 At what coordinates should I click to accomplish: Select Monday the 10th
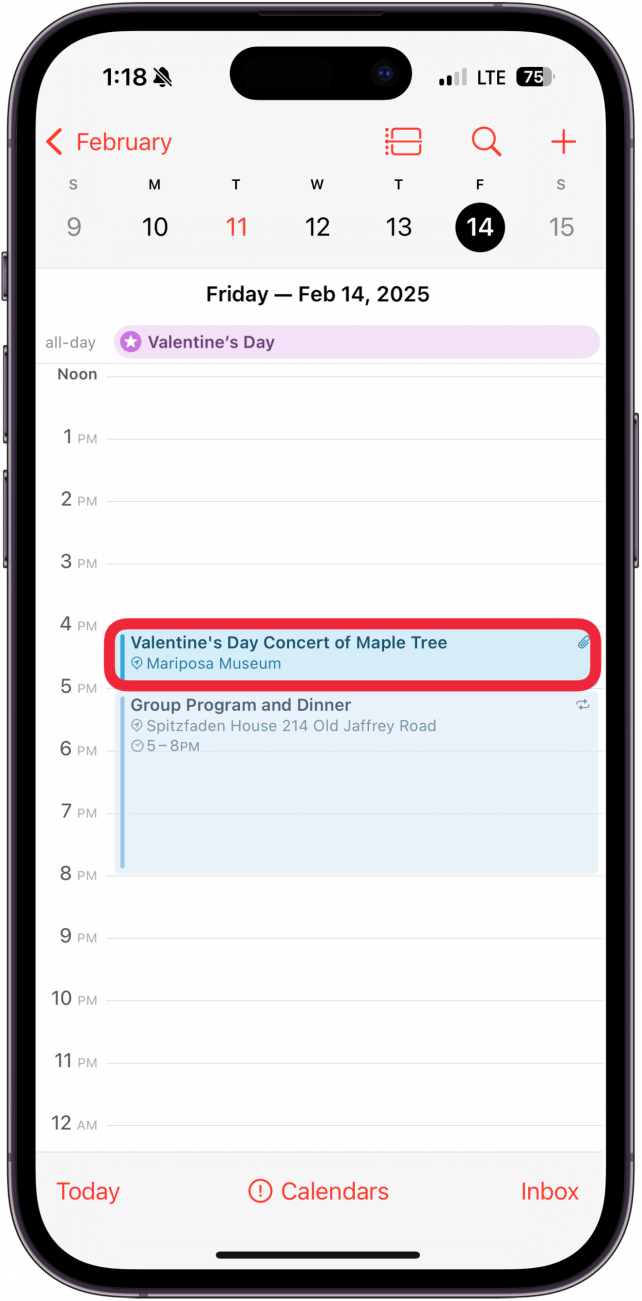(155, 227)
